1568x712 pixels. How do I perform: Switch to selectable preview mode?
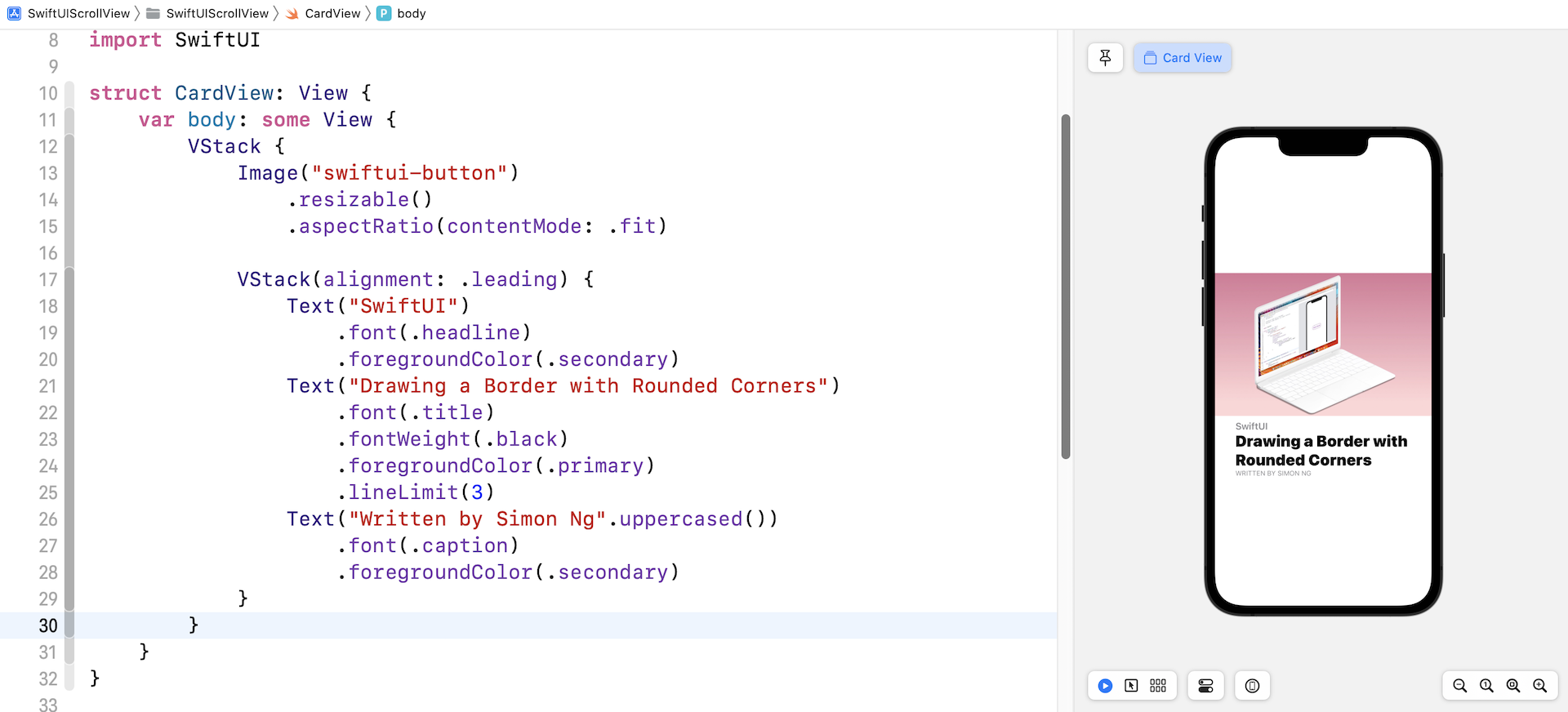coord(1131,686)
